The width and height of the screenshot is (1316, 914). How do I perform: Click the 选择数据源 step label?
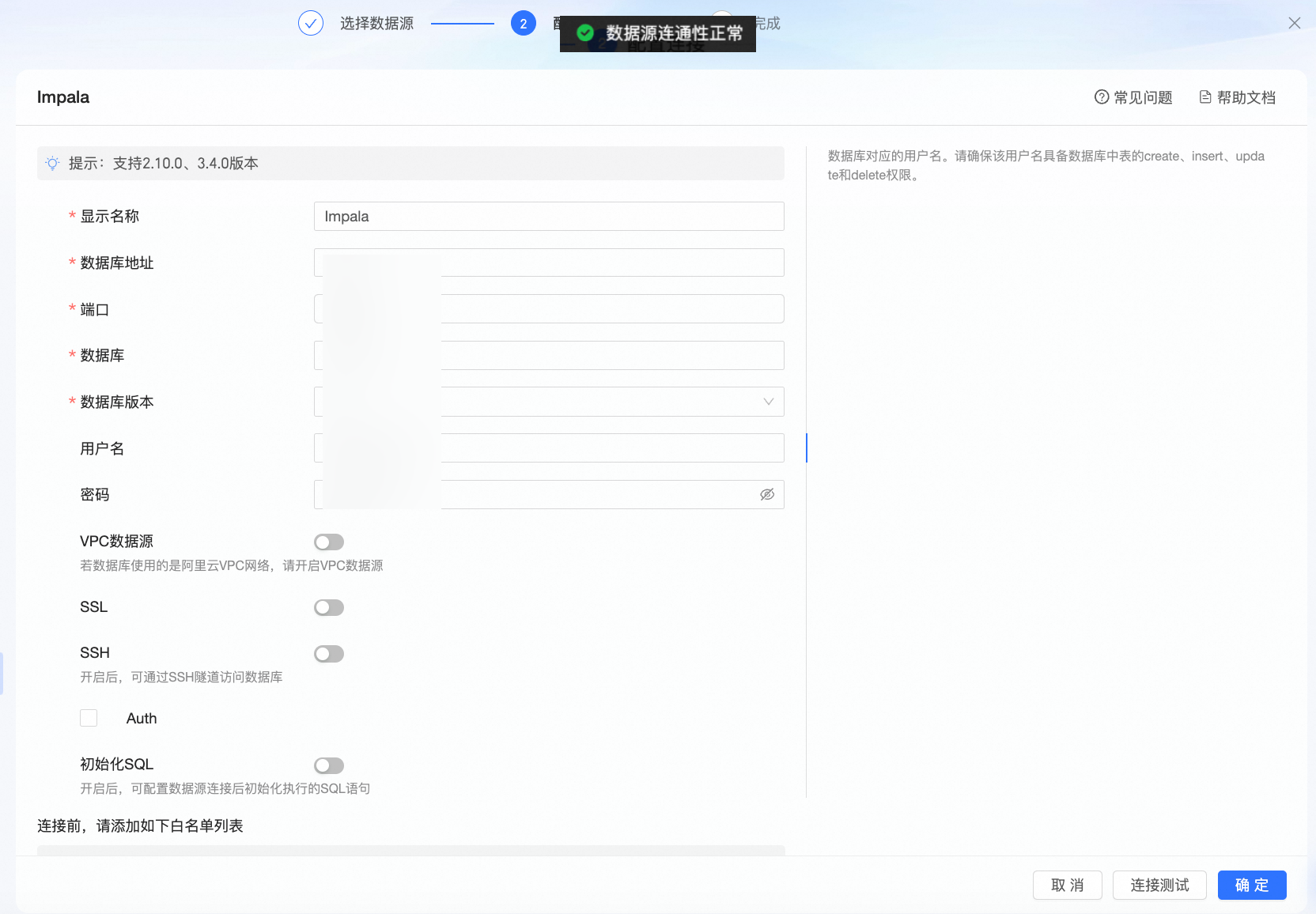pos(377,24)
